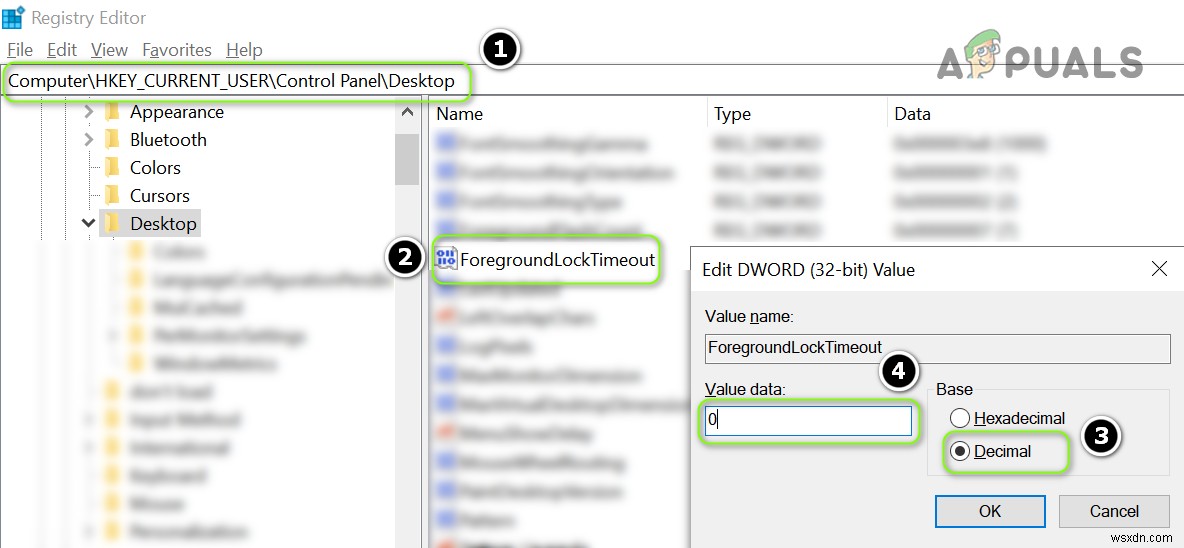Select the Colors tree entry

[155, 168]
